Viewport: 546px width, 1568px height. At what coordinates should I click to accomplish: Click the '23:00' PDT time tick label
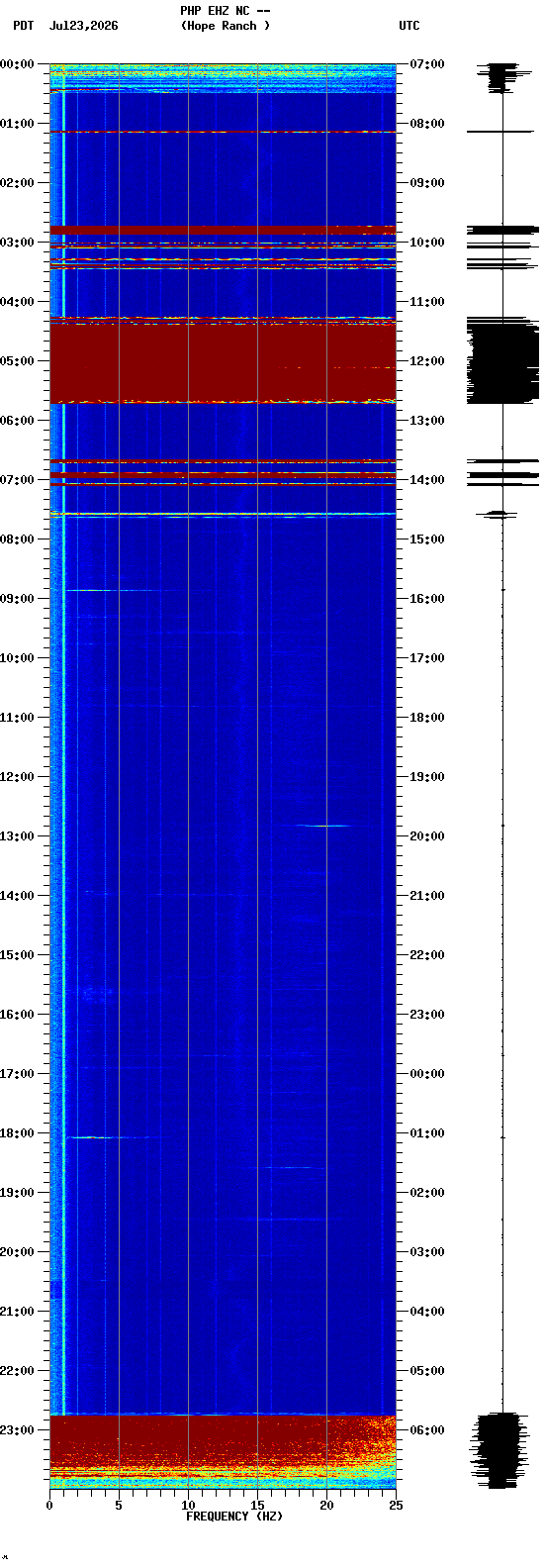point(17,1430)
